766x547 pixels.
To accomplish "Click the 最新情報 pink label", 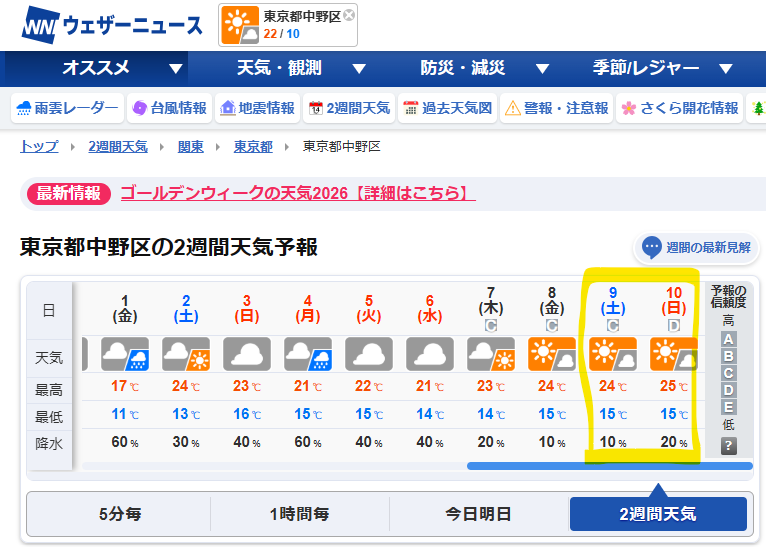I will pos(68,193).
